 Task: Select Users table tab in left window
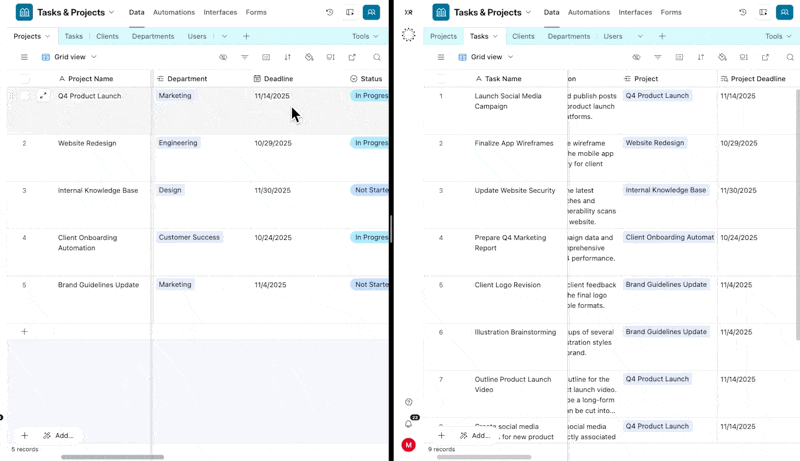tap(197, 36)
